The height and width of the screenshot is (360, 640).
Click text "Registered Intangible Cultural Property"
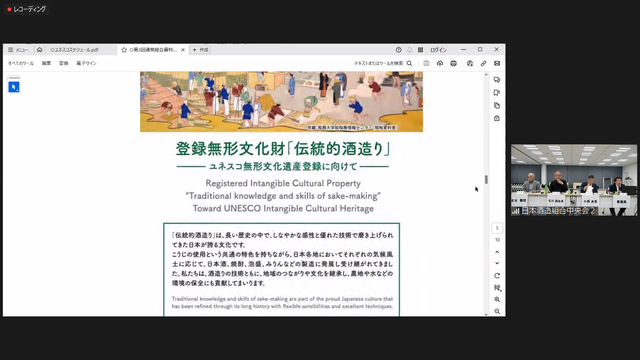[283, 183]
